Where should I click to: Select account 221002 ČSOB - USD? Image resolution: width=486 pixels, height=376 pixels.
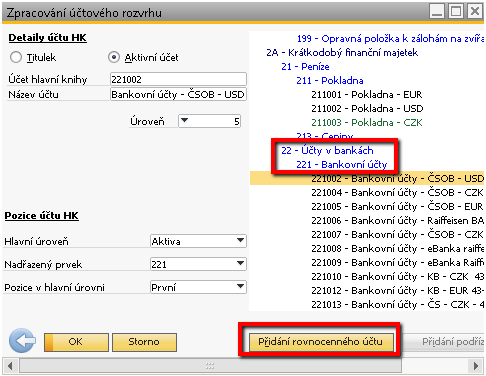coord(367,179)
